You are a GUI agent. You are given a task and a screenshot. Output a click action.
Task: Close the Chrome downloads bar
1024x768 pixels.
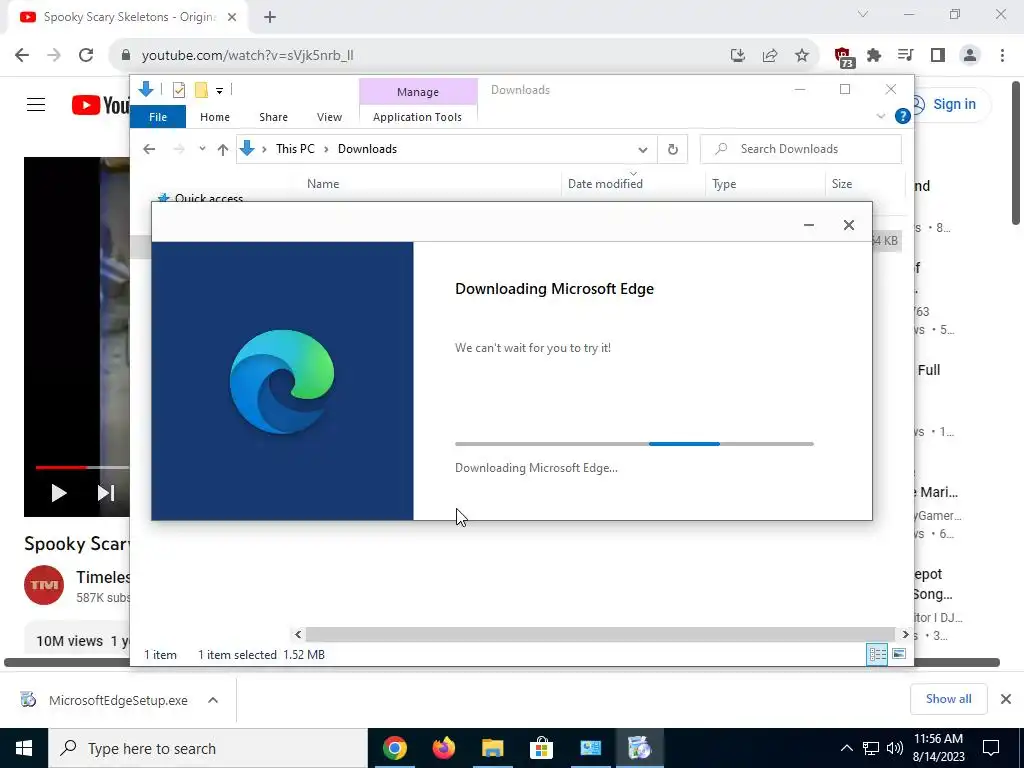pyautogui.click(x=1006, y=699)
